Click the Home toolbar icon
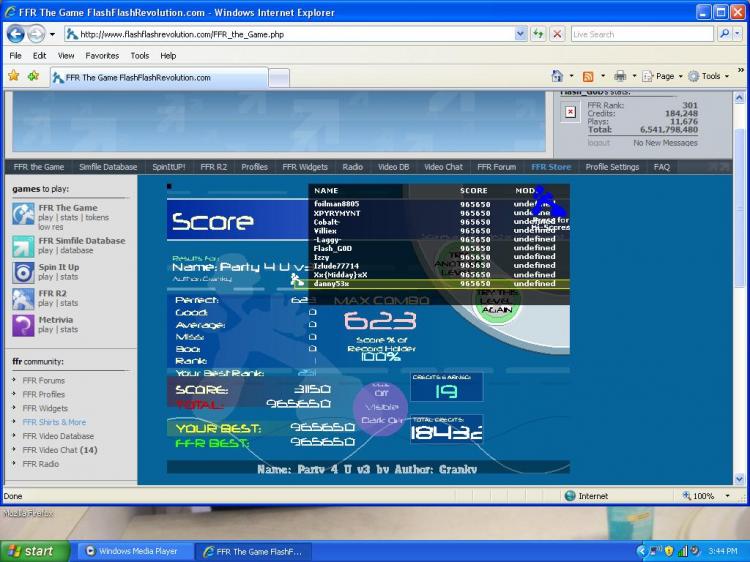This screenshot has width=750, height=562. click(557, 76)
